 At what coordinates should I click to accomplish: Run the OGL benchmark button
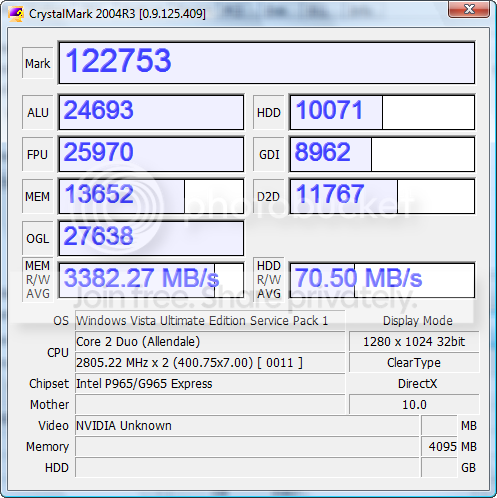pyautogui.click(x=38, y=238)
